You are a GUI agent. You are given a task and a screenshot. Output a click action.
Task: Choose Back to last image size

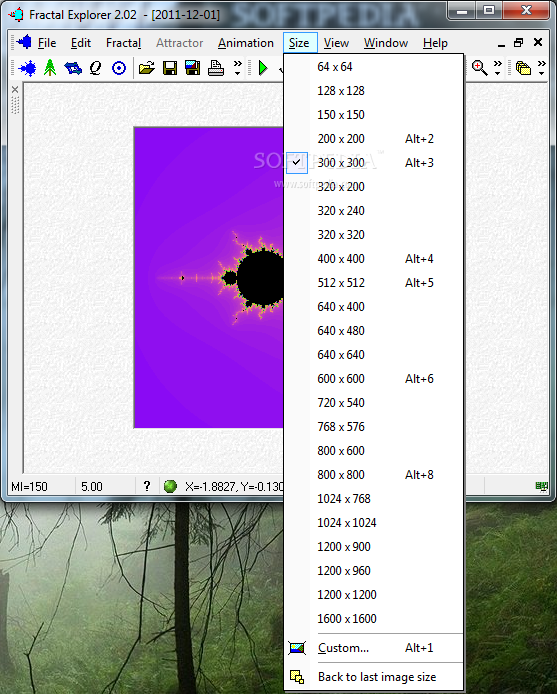click(374, 677)
